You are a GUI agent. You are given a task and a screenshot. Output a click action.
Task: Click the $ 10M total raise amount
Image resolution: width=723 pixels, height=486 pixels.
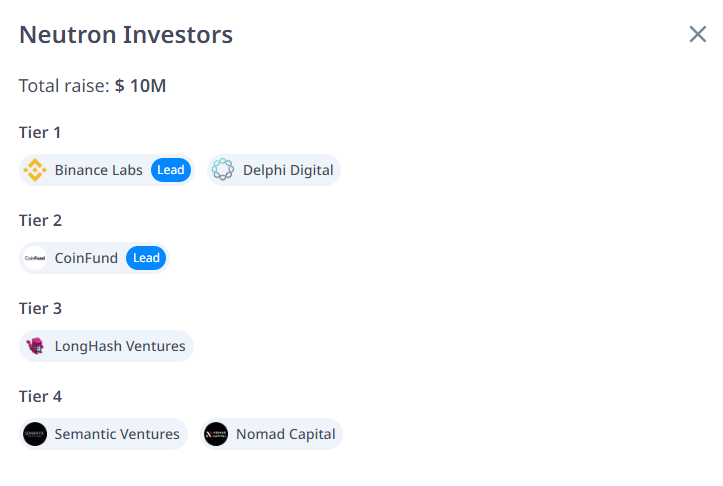click(141, 86)
